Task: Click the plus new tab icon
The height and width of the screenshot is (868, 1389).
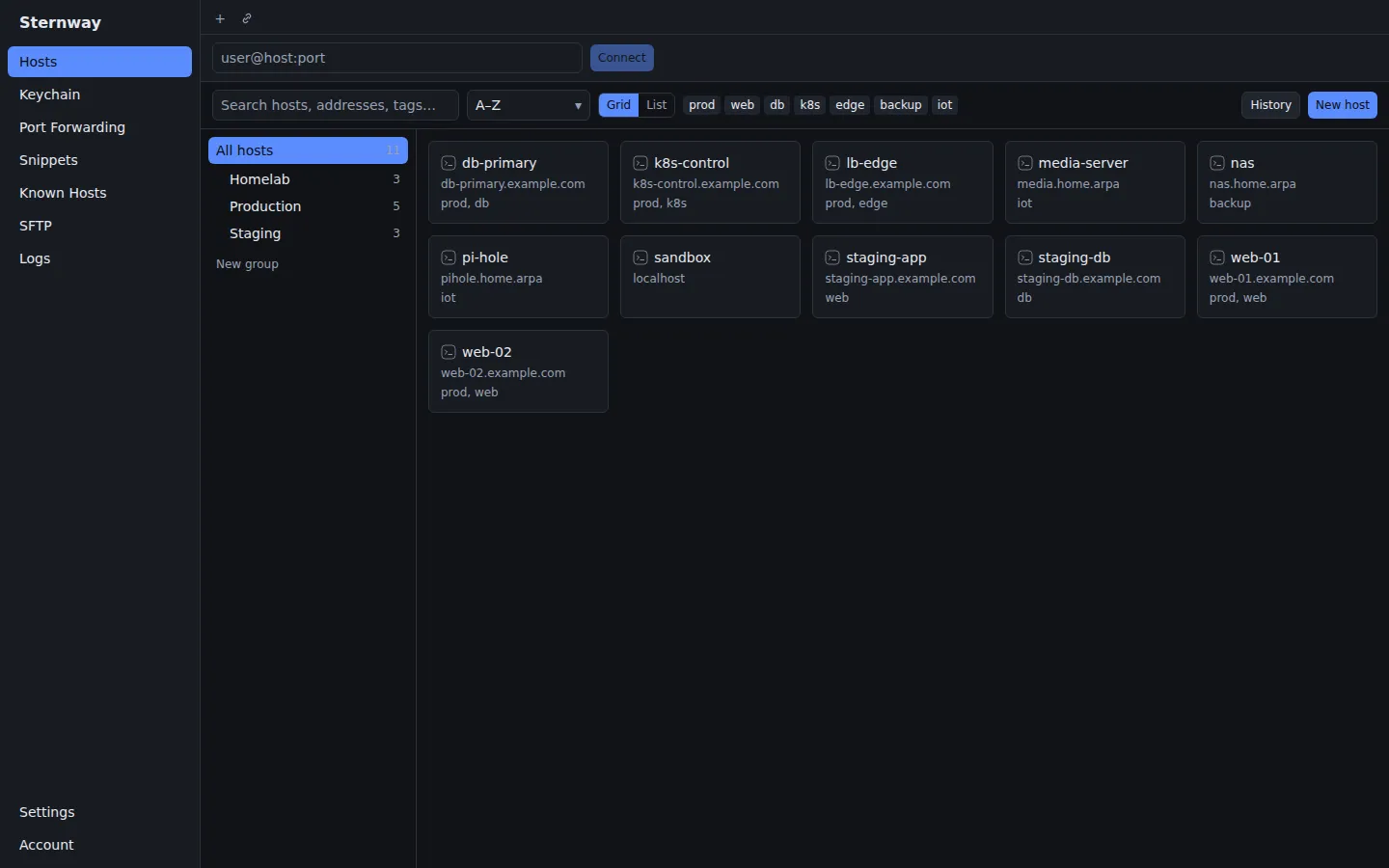Action: [220, 18]
